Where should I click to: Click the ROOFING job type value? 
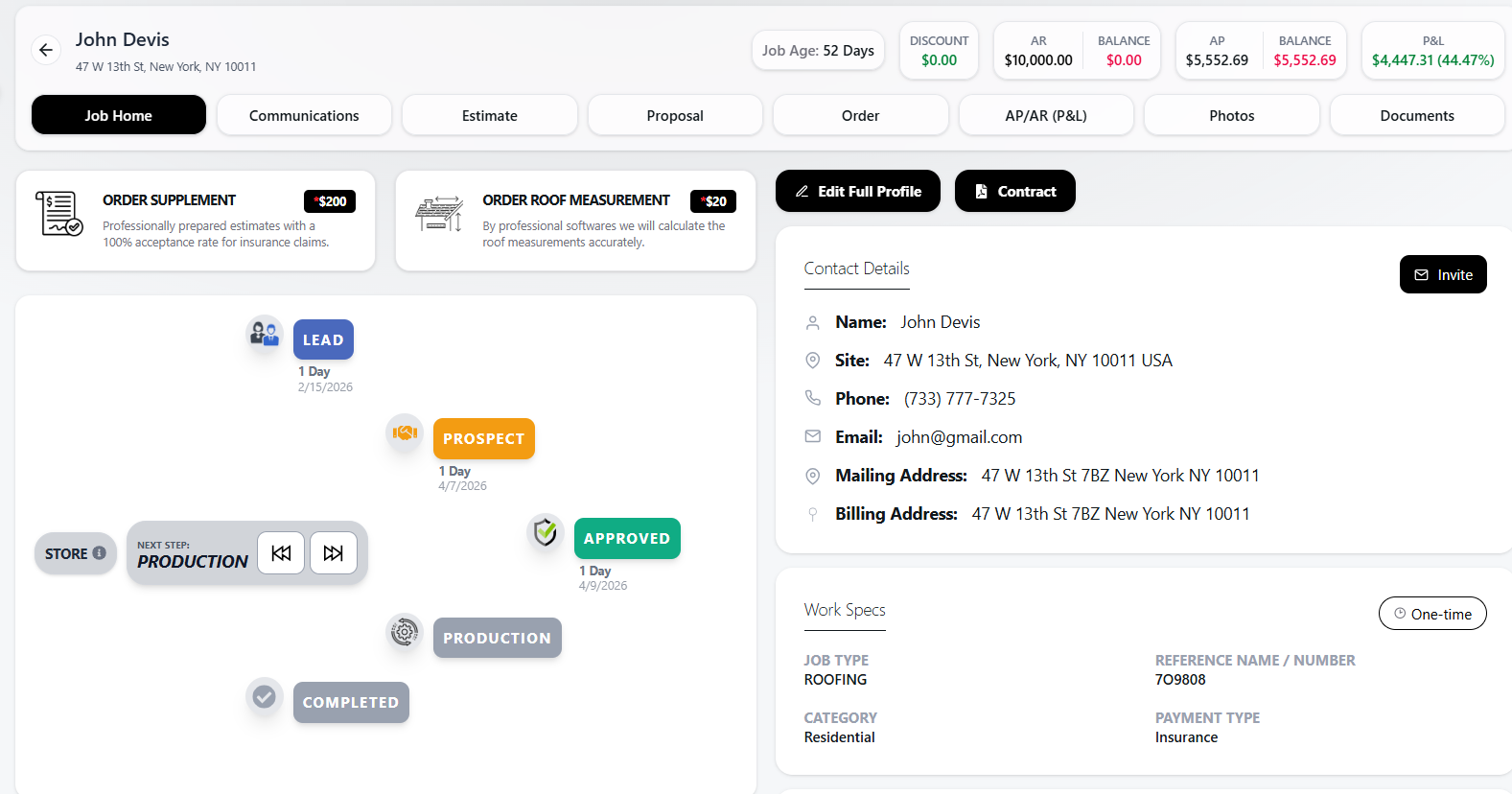(x=835, y=680)
